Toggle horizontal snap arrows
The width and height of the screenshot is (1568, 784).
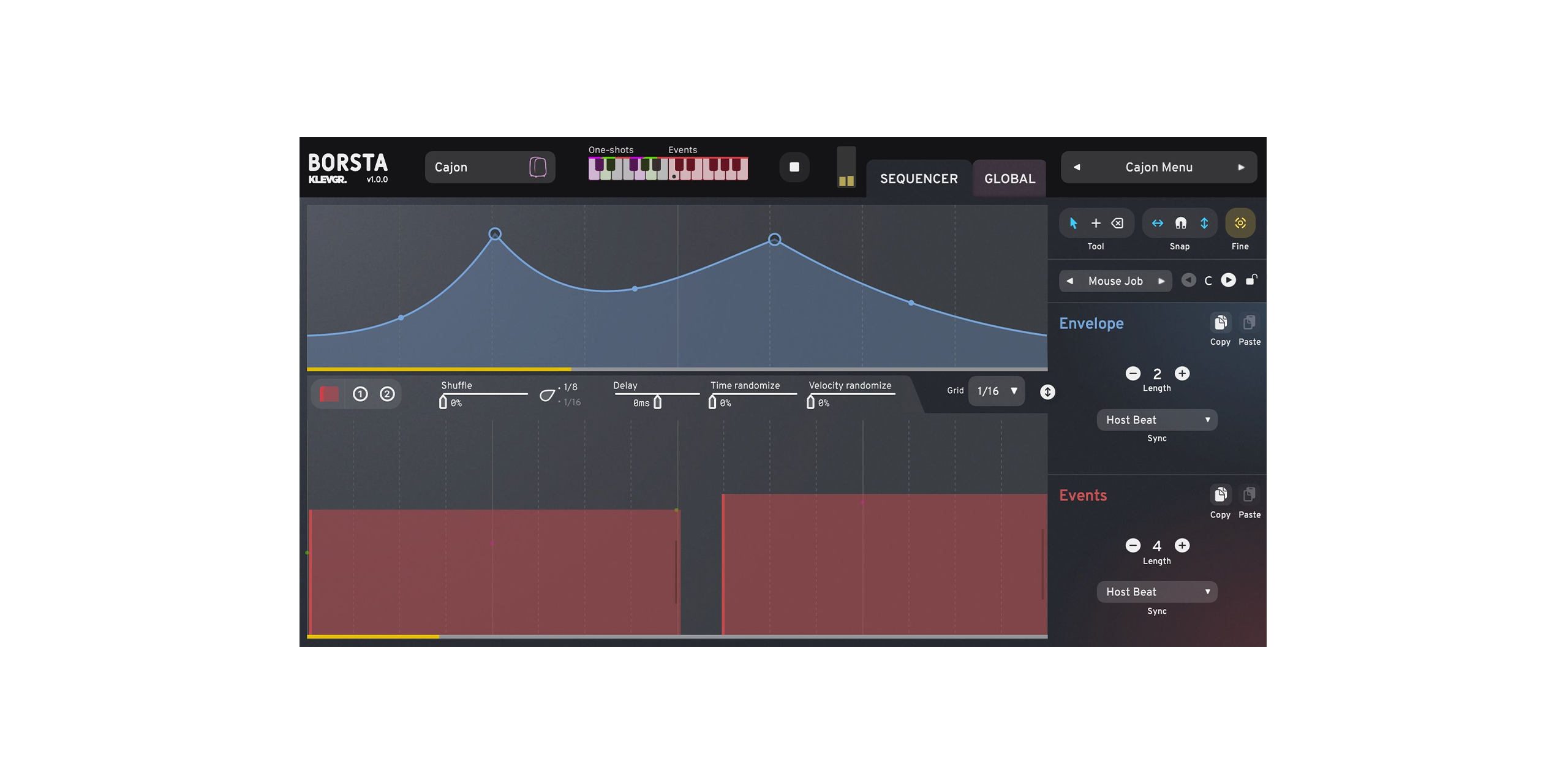pos(1157,223)
